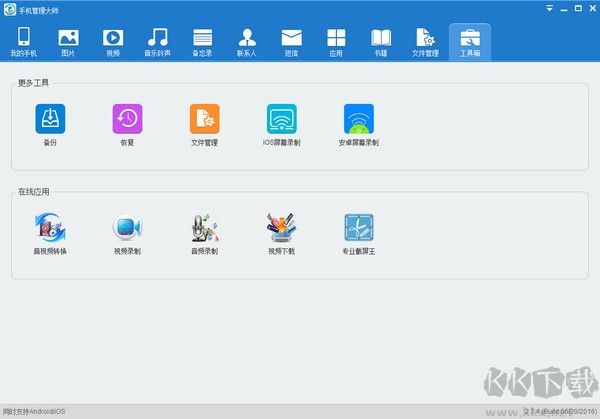The height and width of the screenshot is (419, 600).
Task: Select the 工具箱 (Toolbox) tab
Action: pyautogui.click(x=470, y=42)
